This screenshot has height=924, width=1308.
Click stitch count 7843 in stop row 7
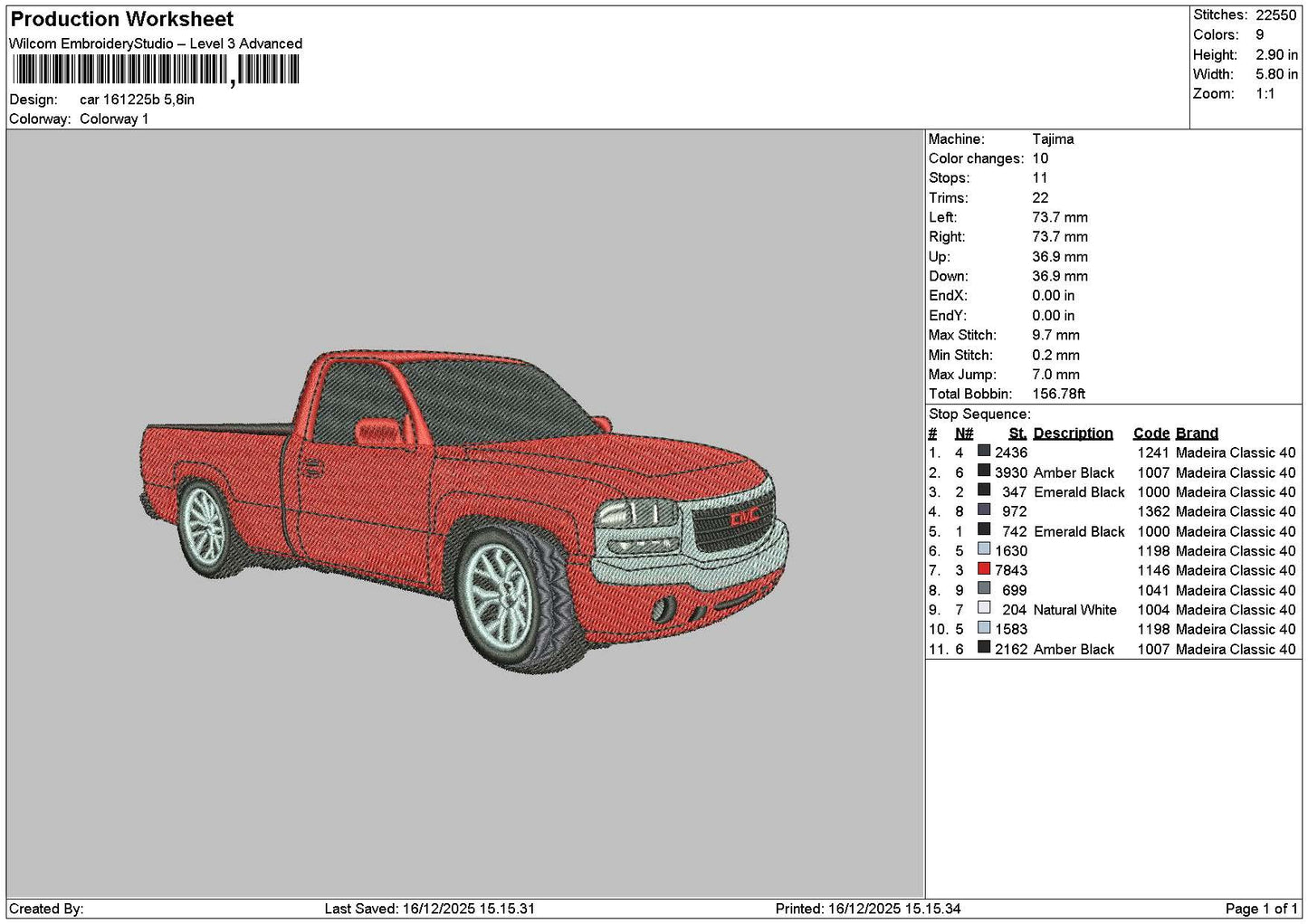[x=1011, y=570]
